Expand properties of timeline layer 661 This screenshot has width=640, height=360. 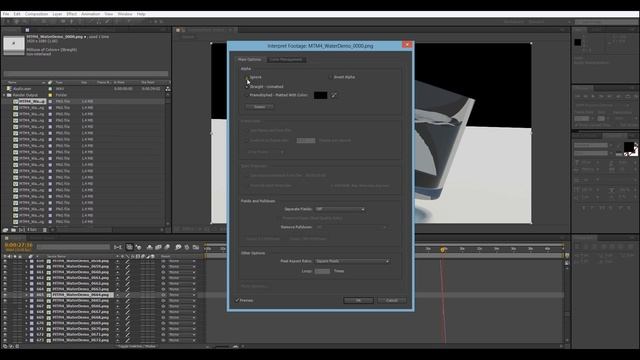[x=27, y=272]
